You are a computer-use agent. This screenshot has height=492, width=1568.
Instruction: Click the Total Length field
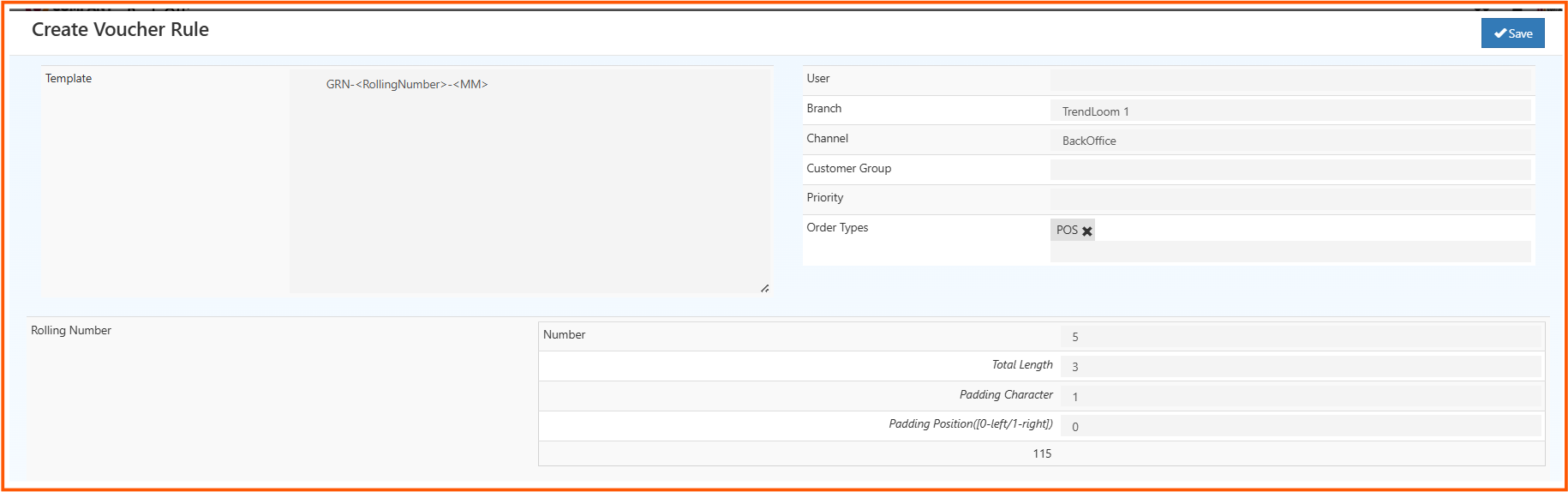pos(1300,367)
